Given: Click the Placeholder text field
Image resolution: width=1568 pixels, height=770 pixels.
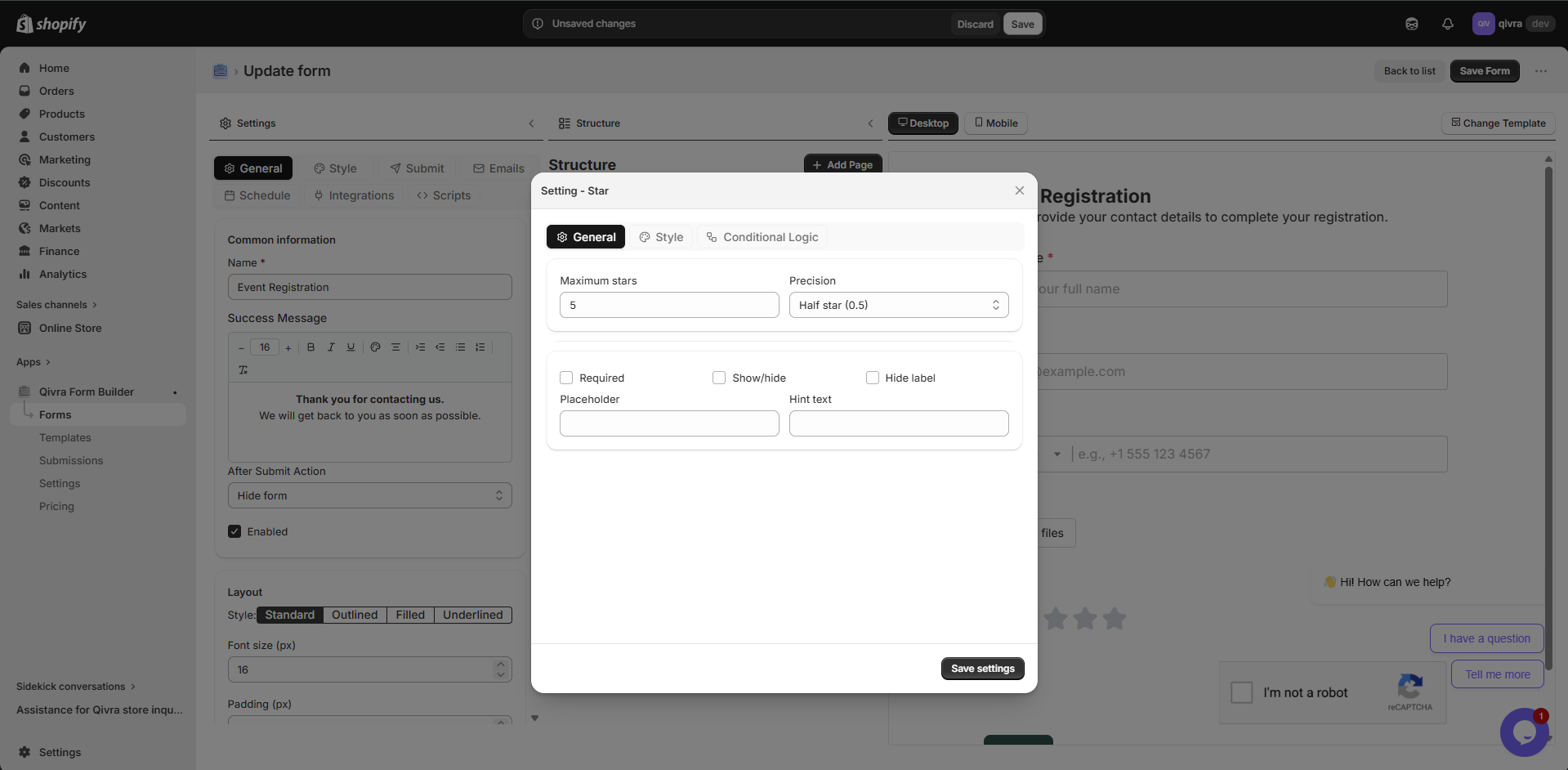Looking at the screenshot, I should [669, 423].
